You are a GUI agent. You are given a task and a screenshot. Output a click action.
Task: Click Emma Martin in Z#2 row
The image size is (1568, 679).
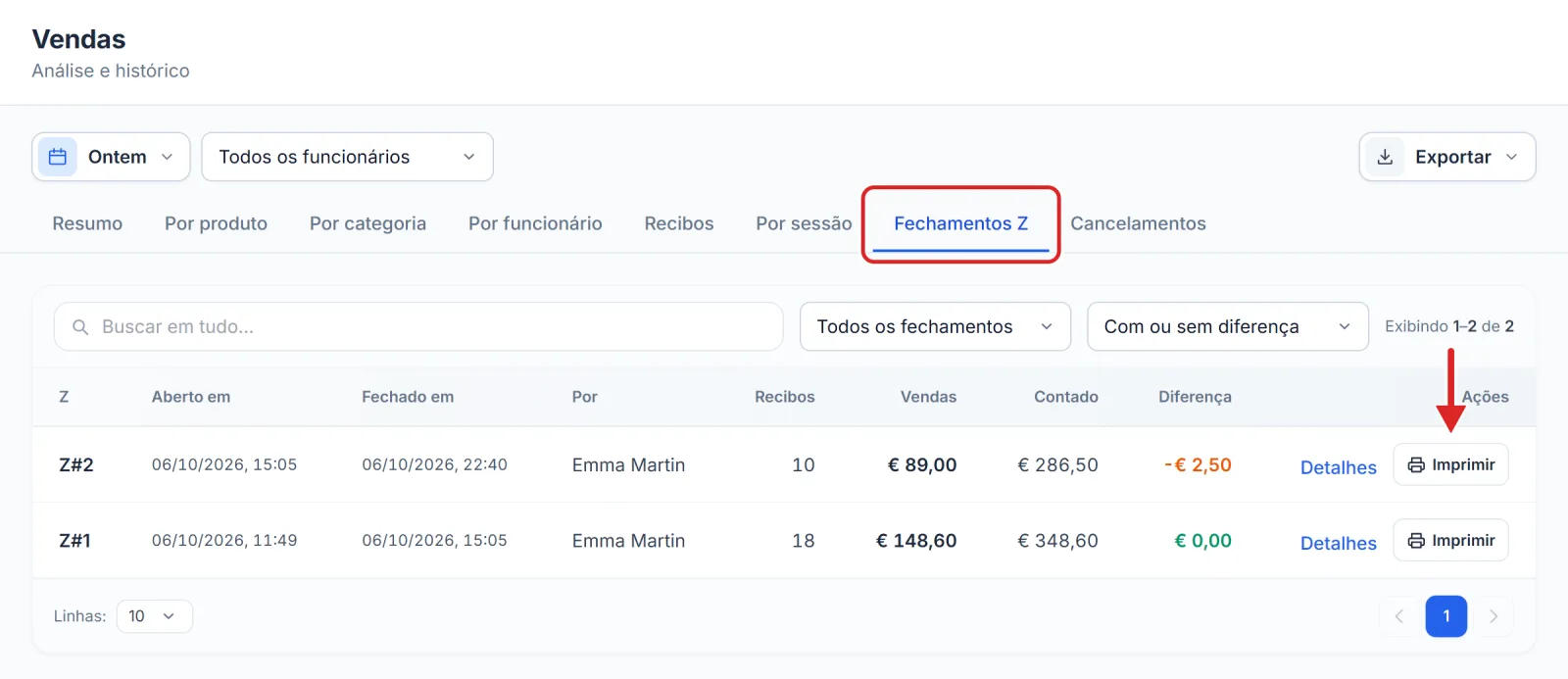click(x=628, y=464)
